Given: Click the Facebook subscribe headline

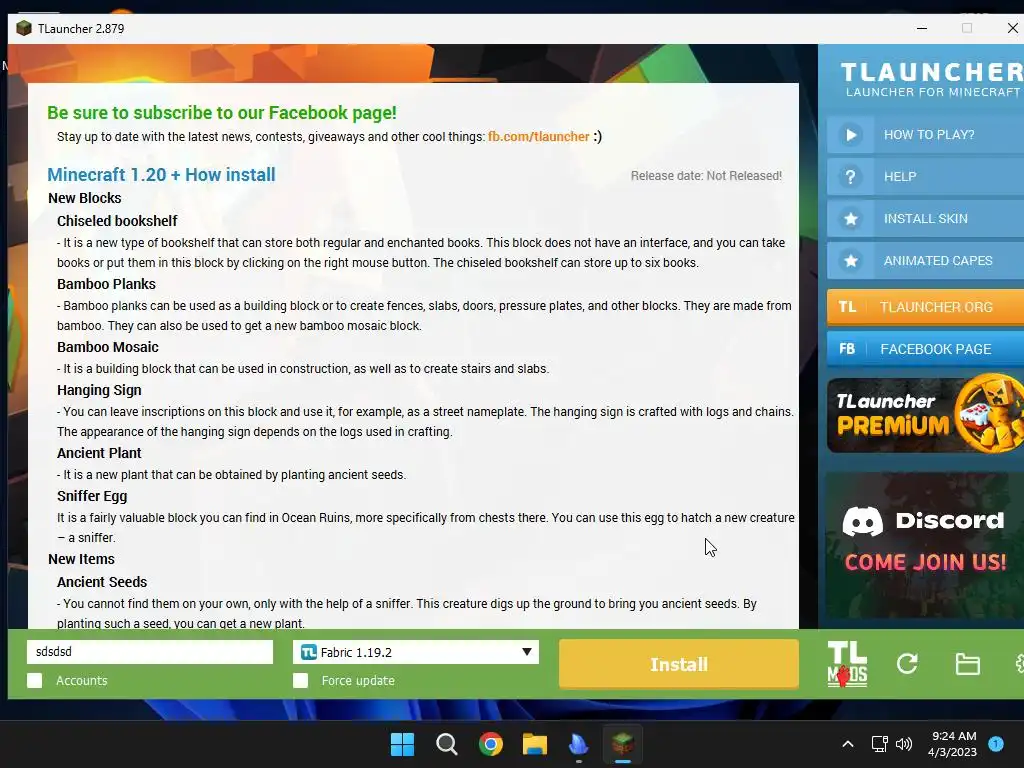Looking at the screenshot, I should tap(221, 112).
